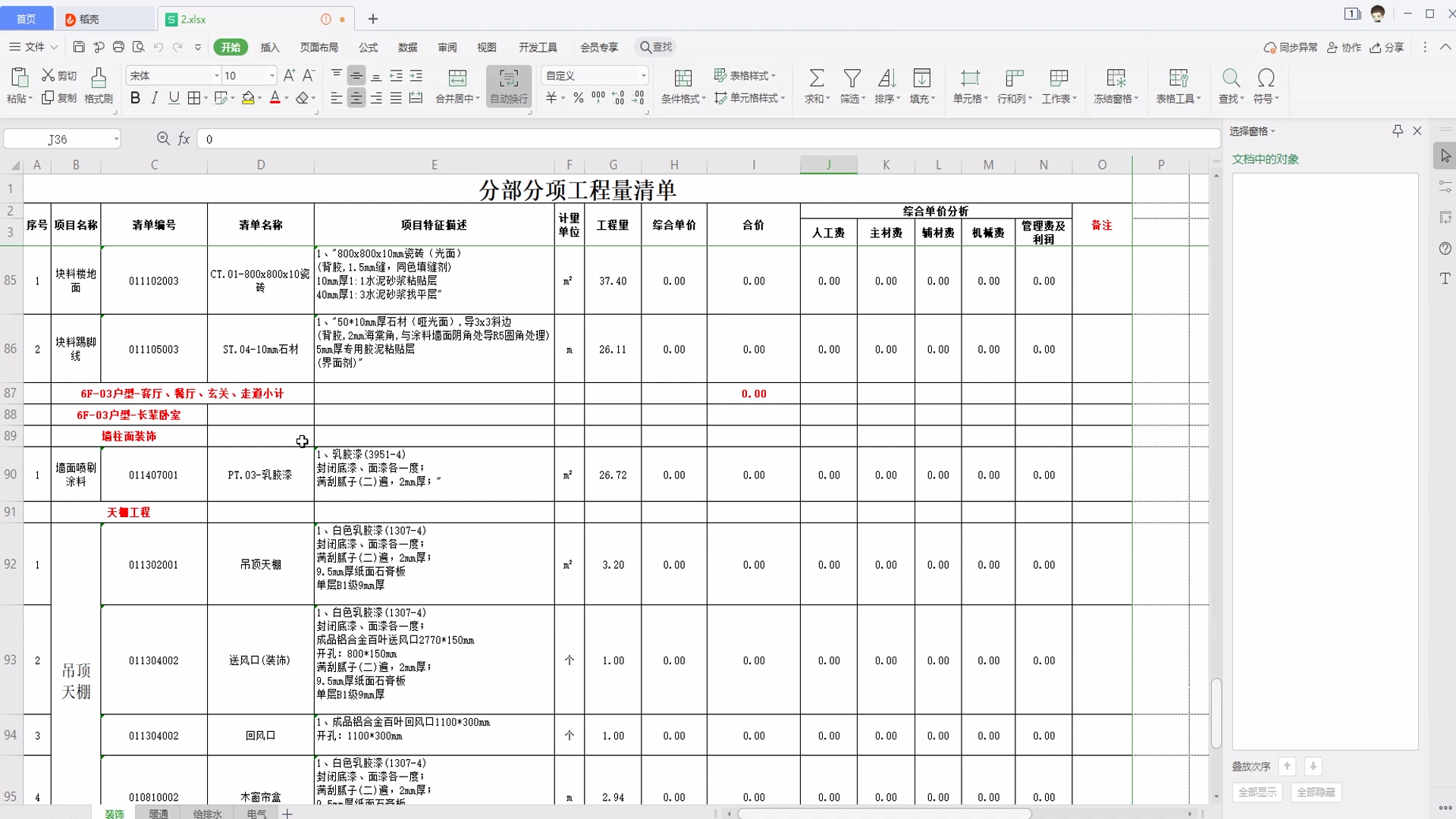Pin the selection pane
1456x819 pixels.
point(1398,131)
